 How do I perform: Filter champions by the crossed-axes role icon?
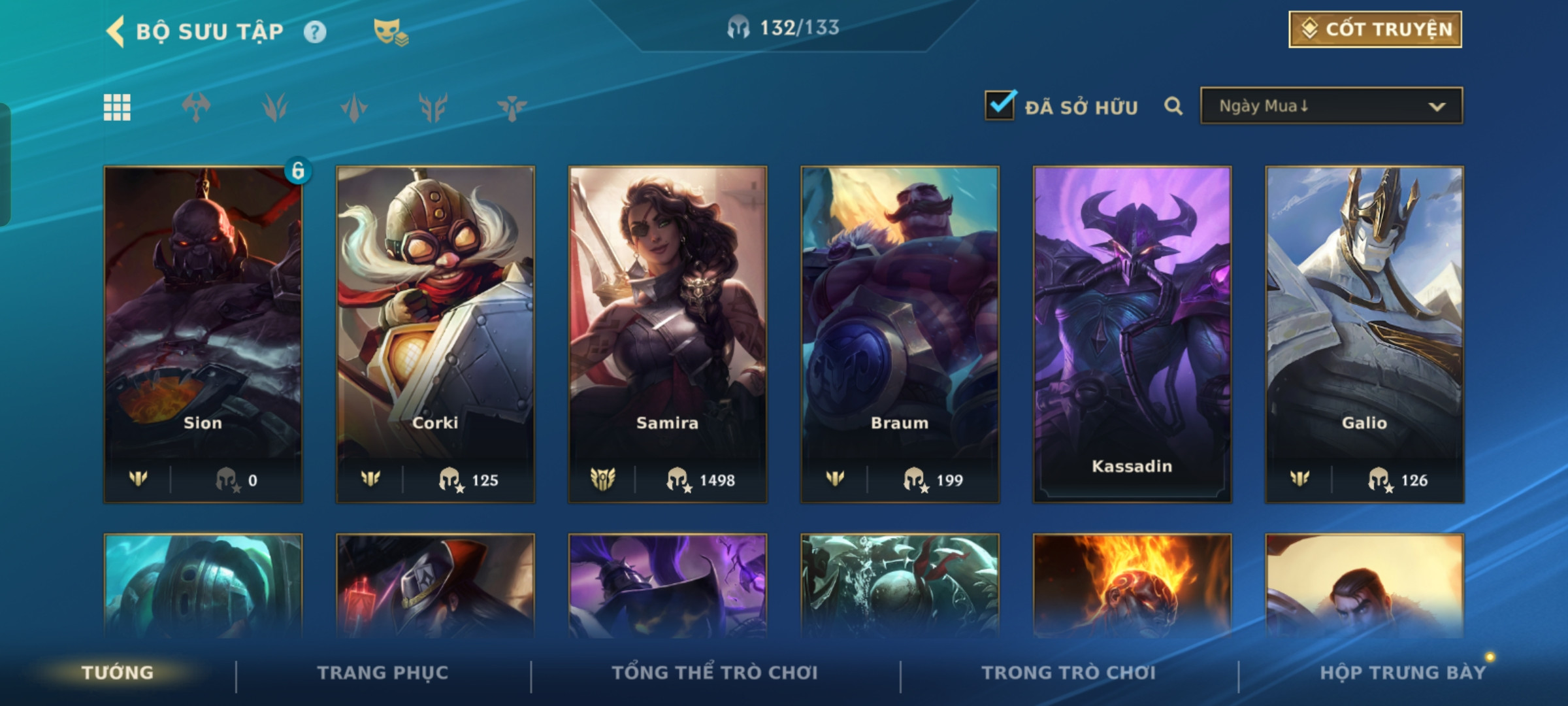pos(196,108)
